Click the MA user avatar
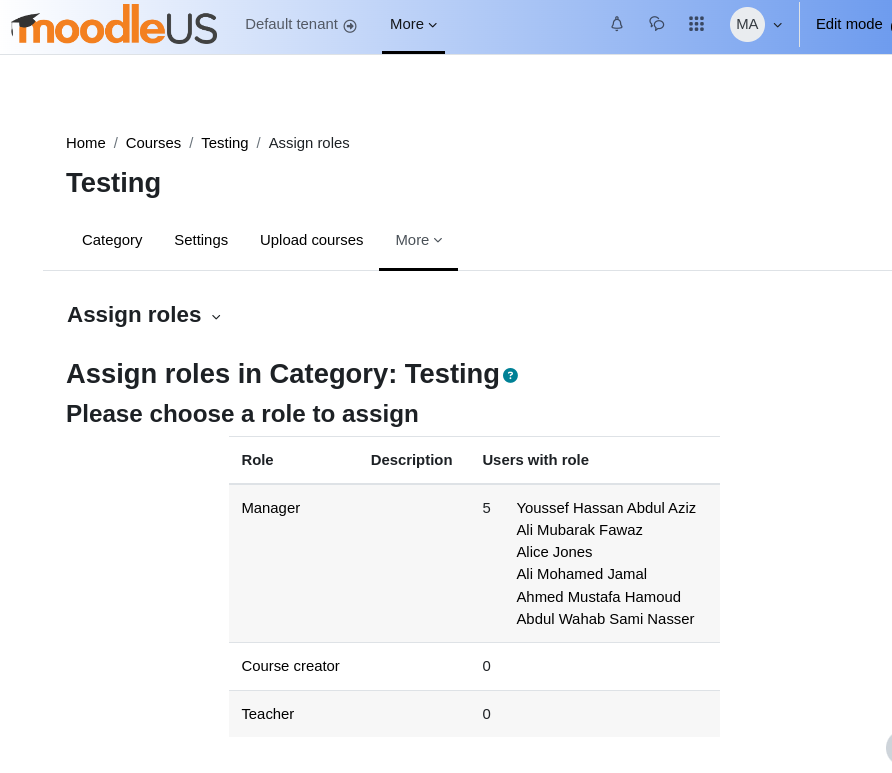Image resolution: width=892 pixels, height=773 pixels. click(747, 24)
